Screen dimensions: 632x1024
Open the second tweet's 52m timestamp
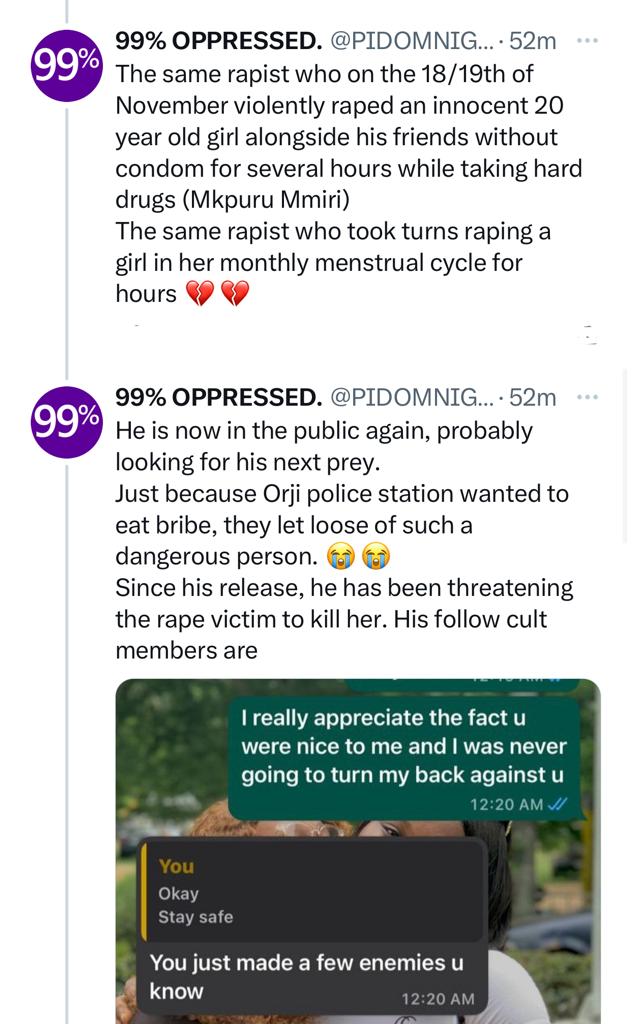pos(533,398)
